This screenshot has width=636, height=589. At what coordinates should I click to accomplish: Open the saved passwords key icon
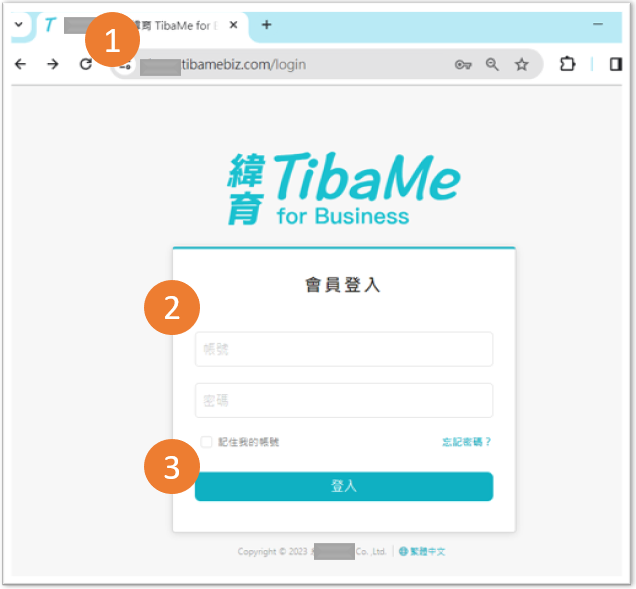[x=463, y=65]
